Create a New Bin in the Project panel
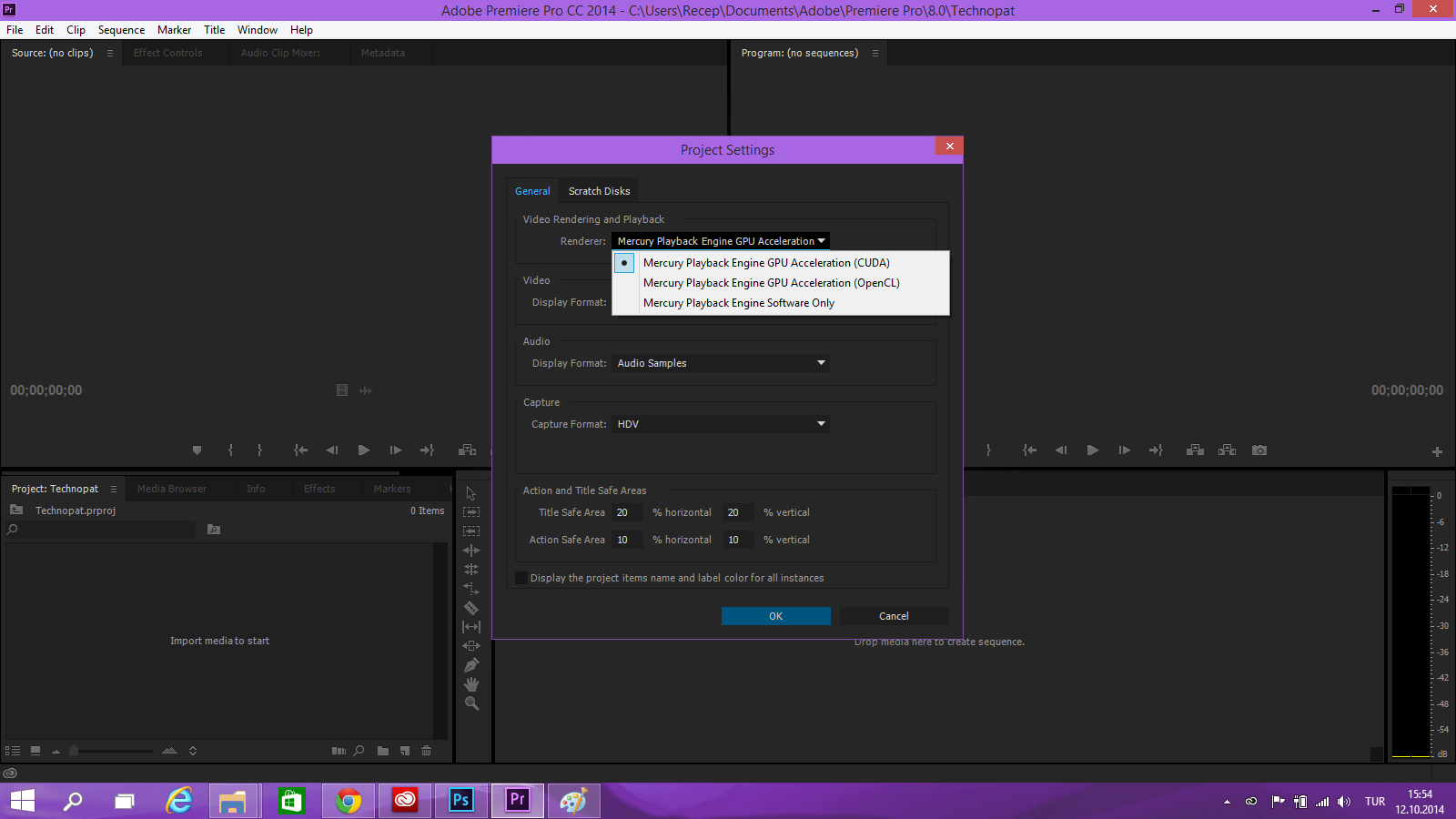 point(382,751)
